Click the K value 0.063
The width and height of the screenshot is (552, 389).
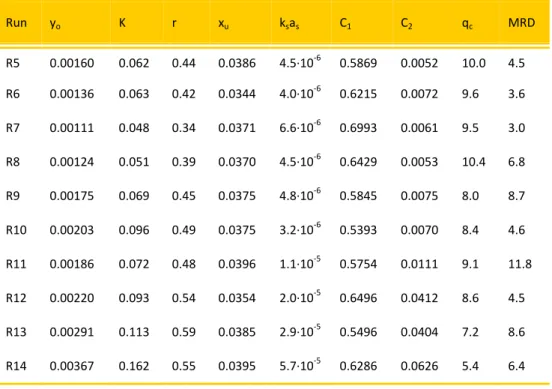coord(134,94)
